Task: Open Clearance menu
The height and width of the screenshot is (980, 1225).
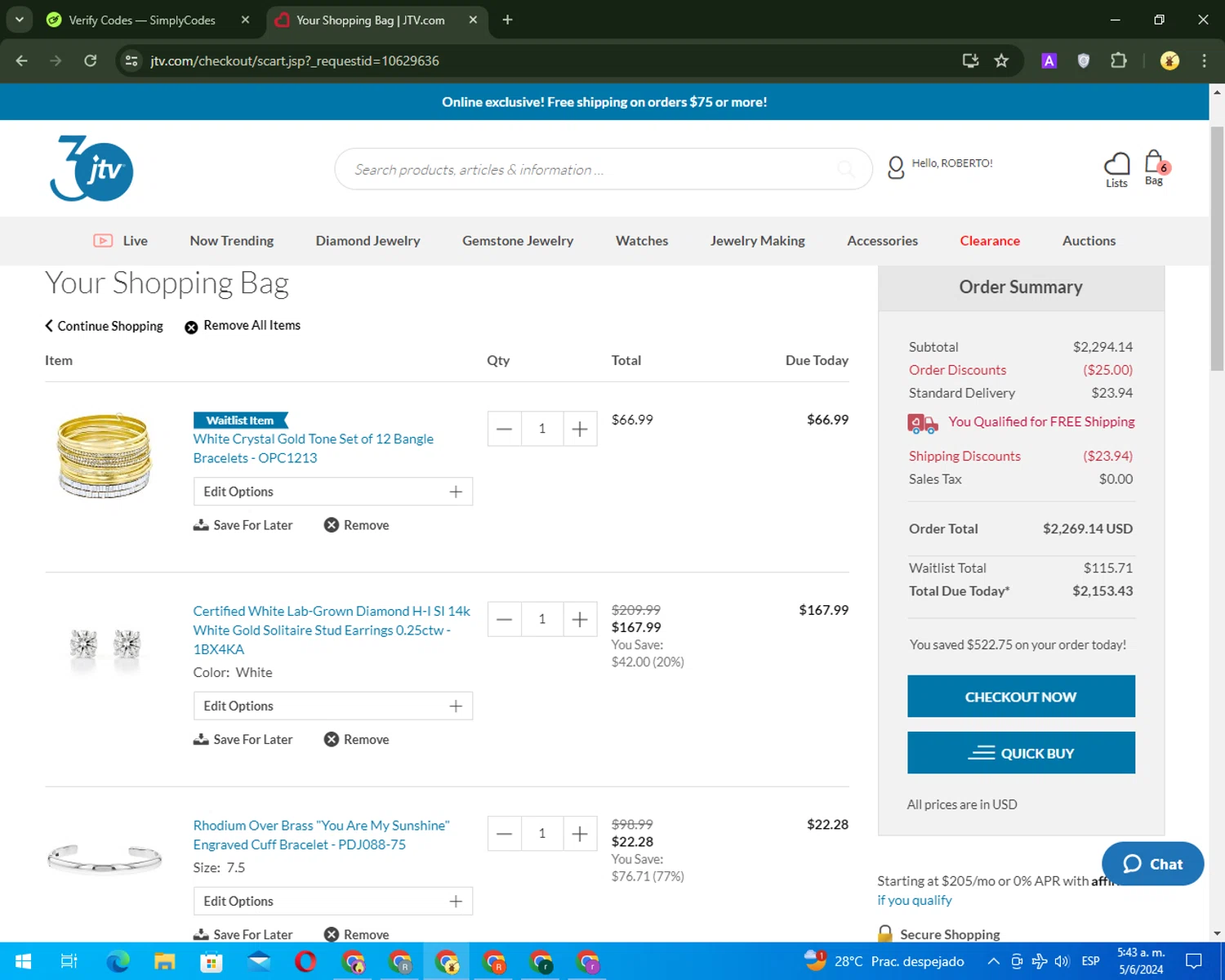Action: coord(990,241)
